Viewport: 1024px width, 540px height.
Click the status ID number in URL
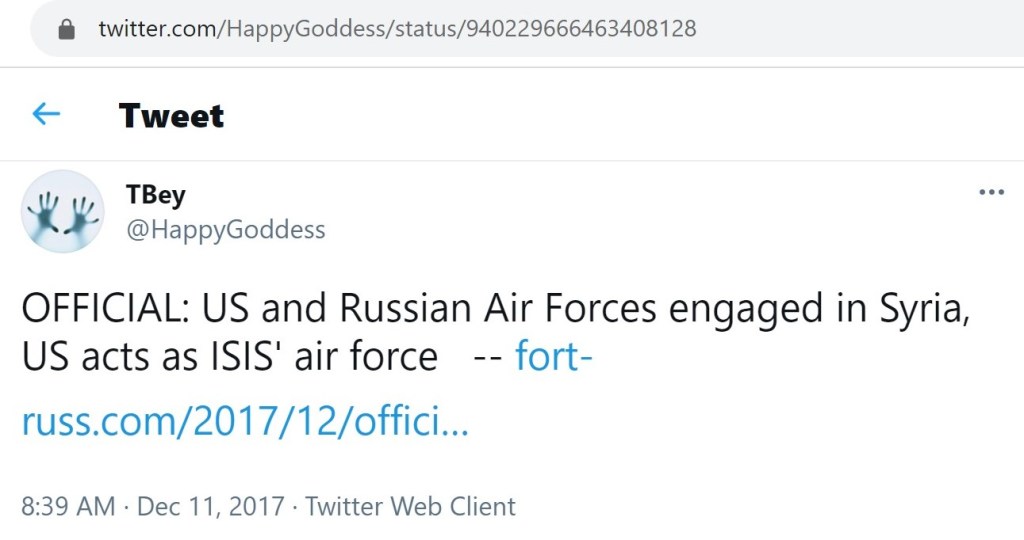point(578,29)
